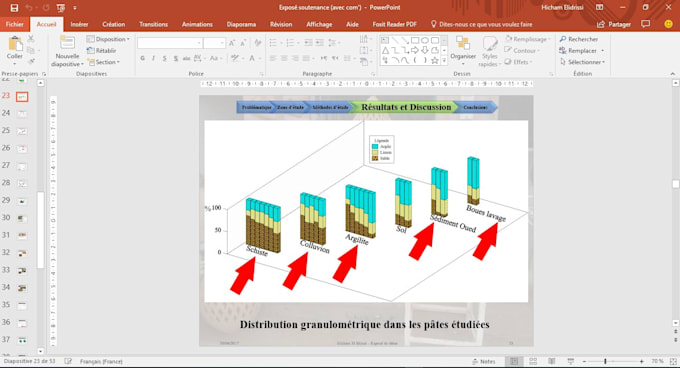Add a slide with Nouvelle diapositive
Viewport: 680px width, 368px height.
67,51
